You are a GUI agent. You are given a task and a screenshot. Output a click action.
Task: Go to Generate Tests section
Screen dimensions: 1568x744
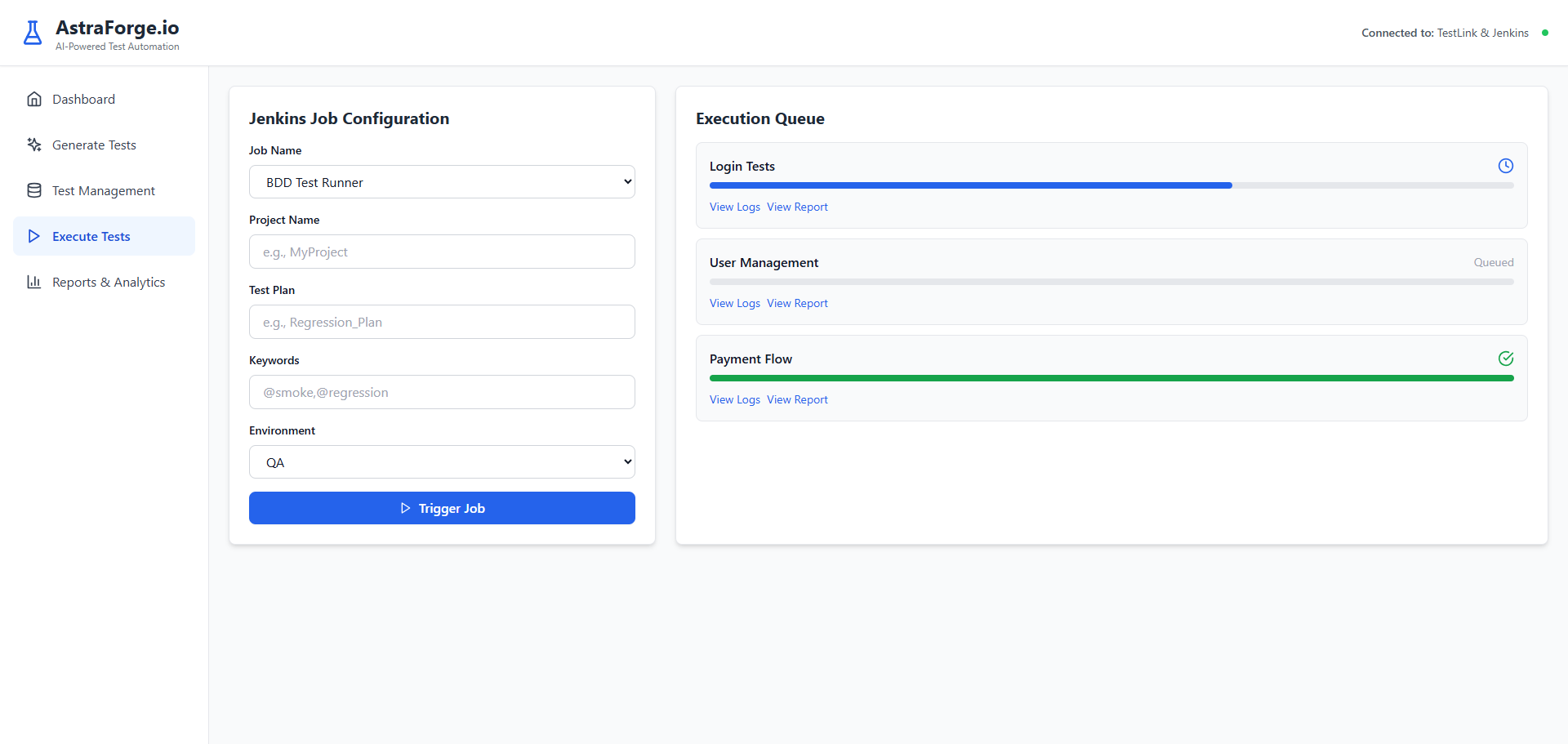pos(104,145)
